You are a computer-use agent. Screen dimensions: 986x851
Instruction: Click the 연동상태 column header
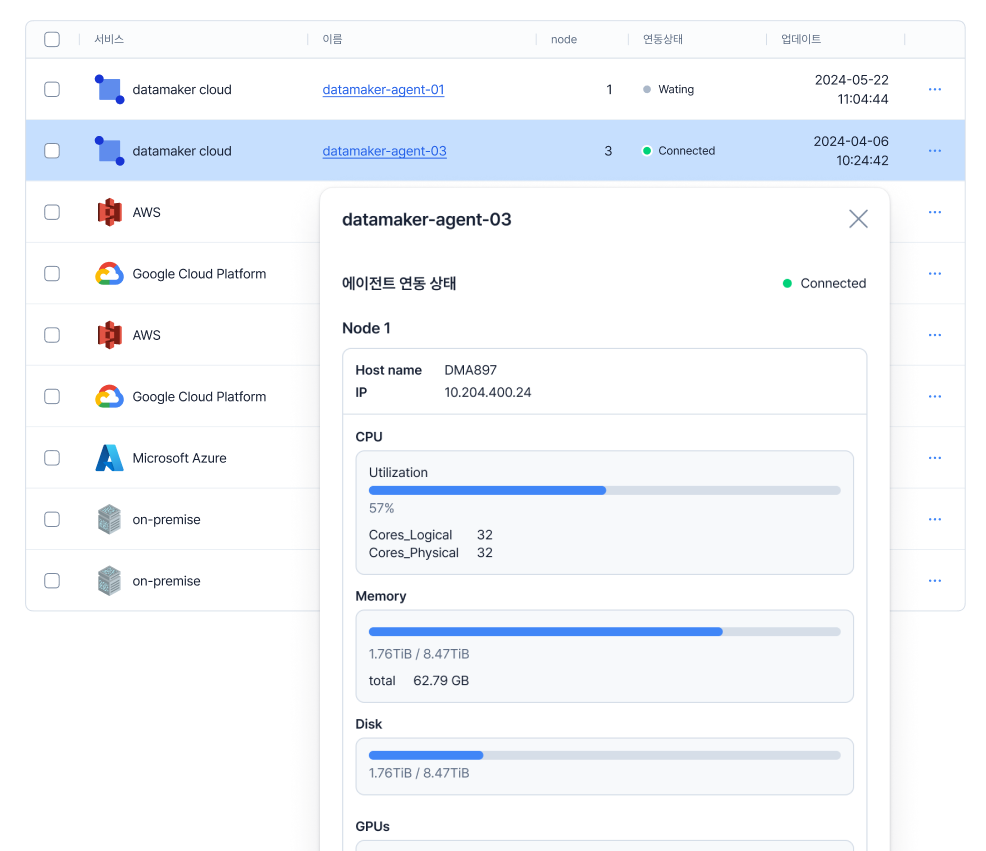point(663,39)
